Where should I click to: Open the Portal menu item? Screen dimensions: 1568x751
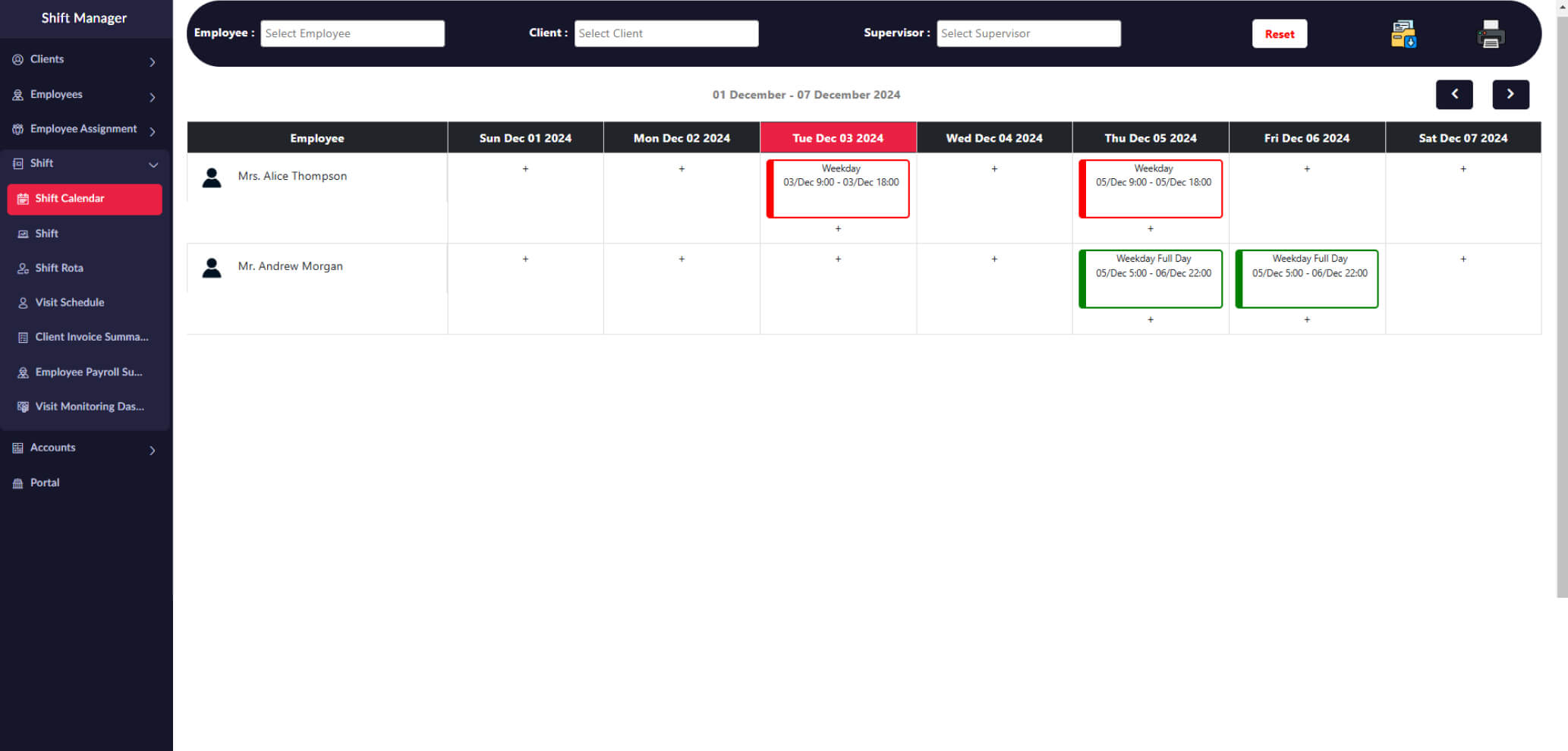pyautogui.click(x=45, y=482)
